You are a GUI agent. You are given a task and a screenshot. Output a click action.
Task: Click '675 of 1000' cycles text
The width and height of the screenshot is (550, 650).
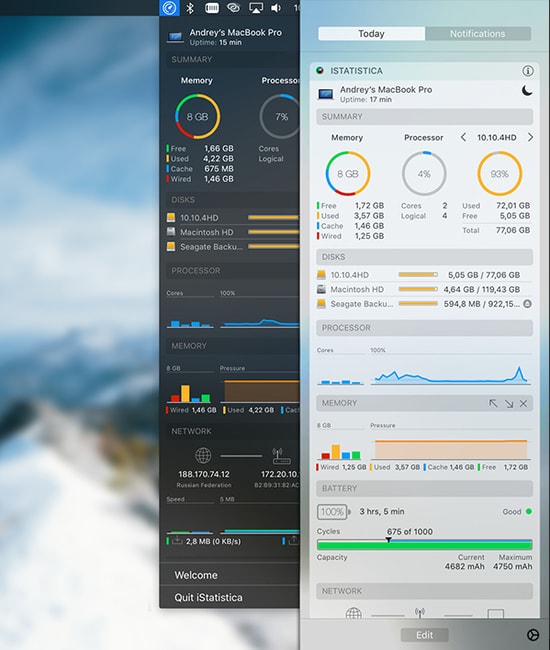(409, 531)
